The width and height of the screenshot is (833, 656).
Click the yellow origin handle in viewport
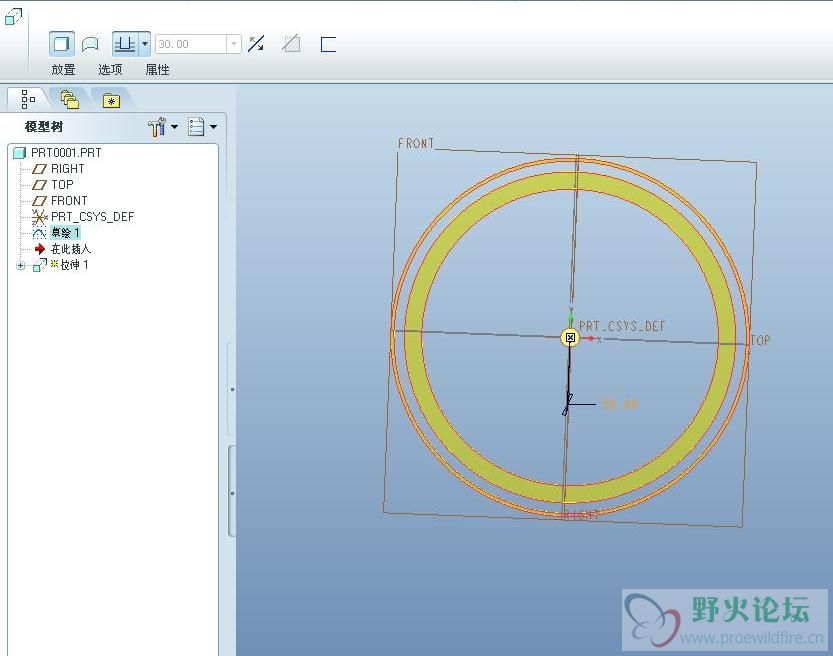coord(570,337)
